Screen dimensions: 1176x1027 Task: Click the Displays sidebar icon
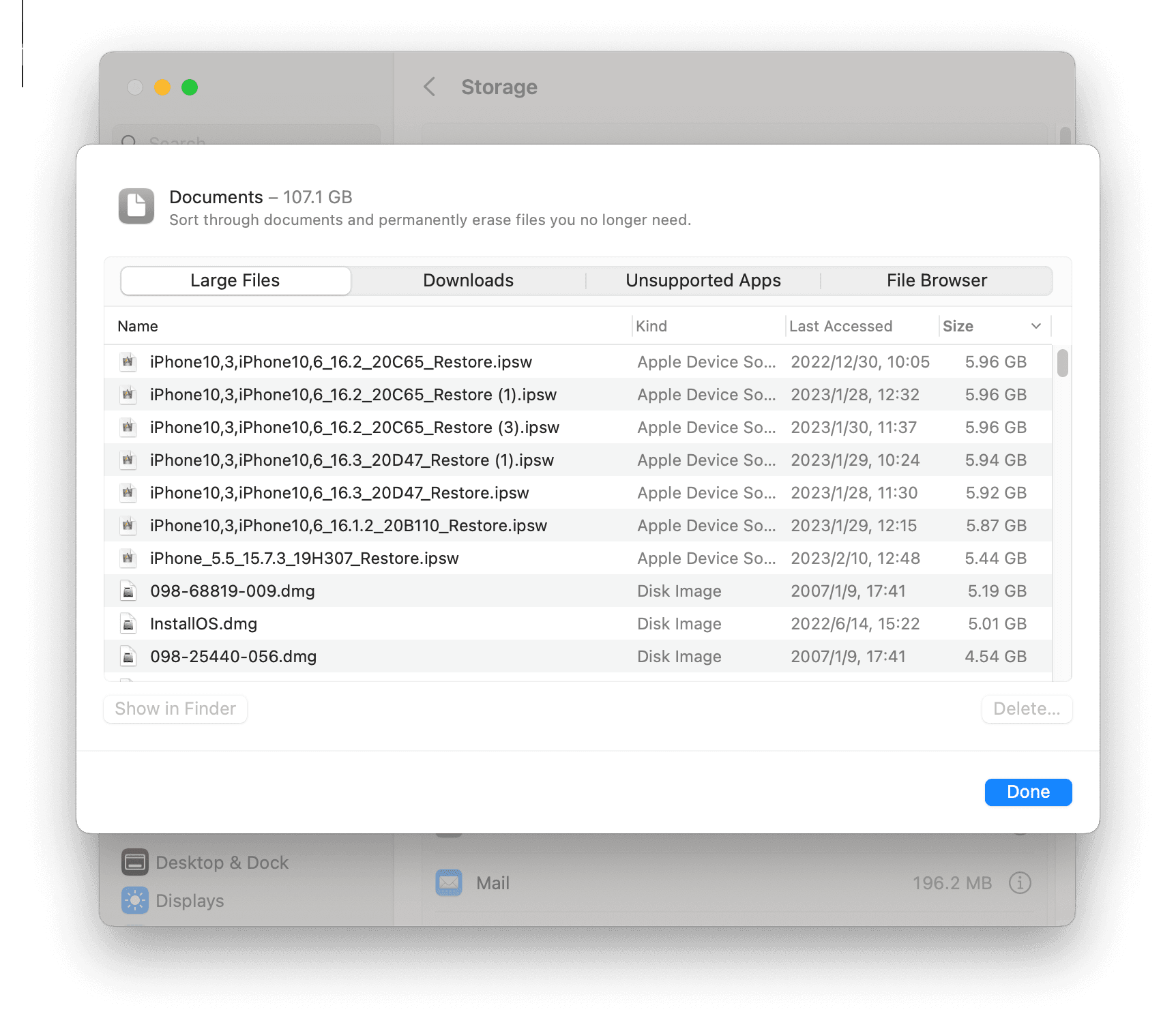click(x=136, y=900)
